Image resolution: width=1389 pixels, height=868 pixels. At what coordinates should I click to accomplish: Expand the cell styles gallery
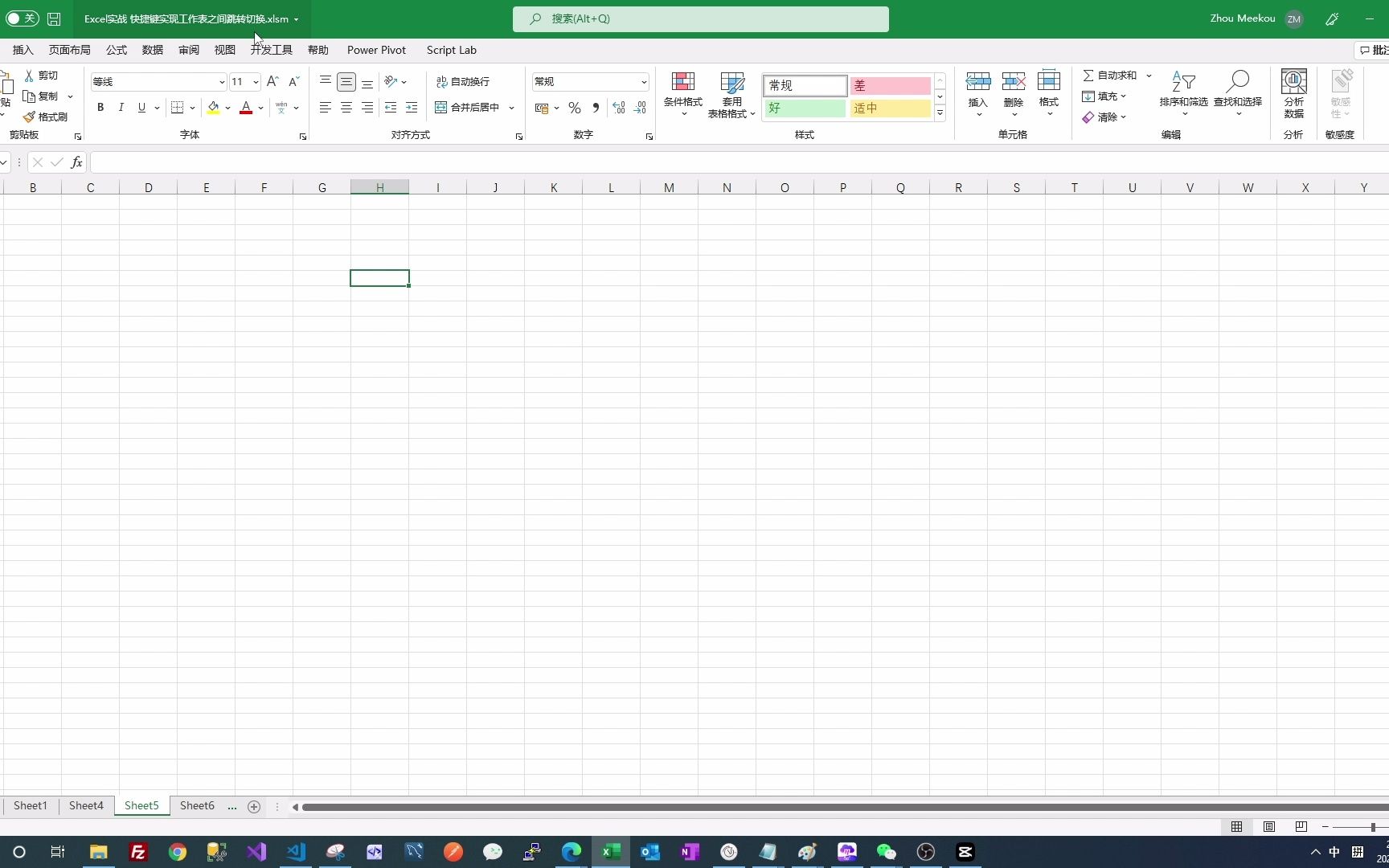pyautogui.click(x=940, y=113)
